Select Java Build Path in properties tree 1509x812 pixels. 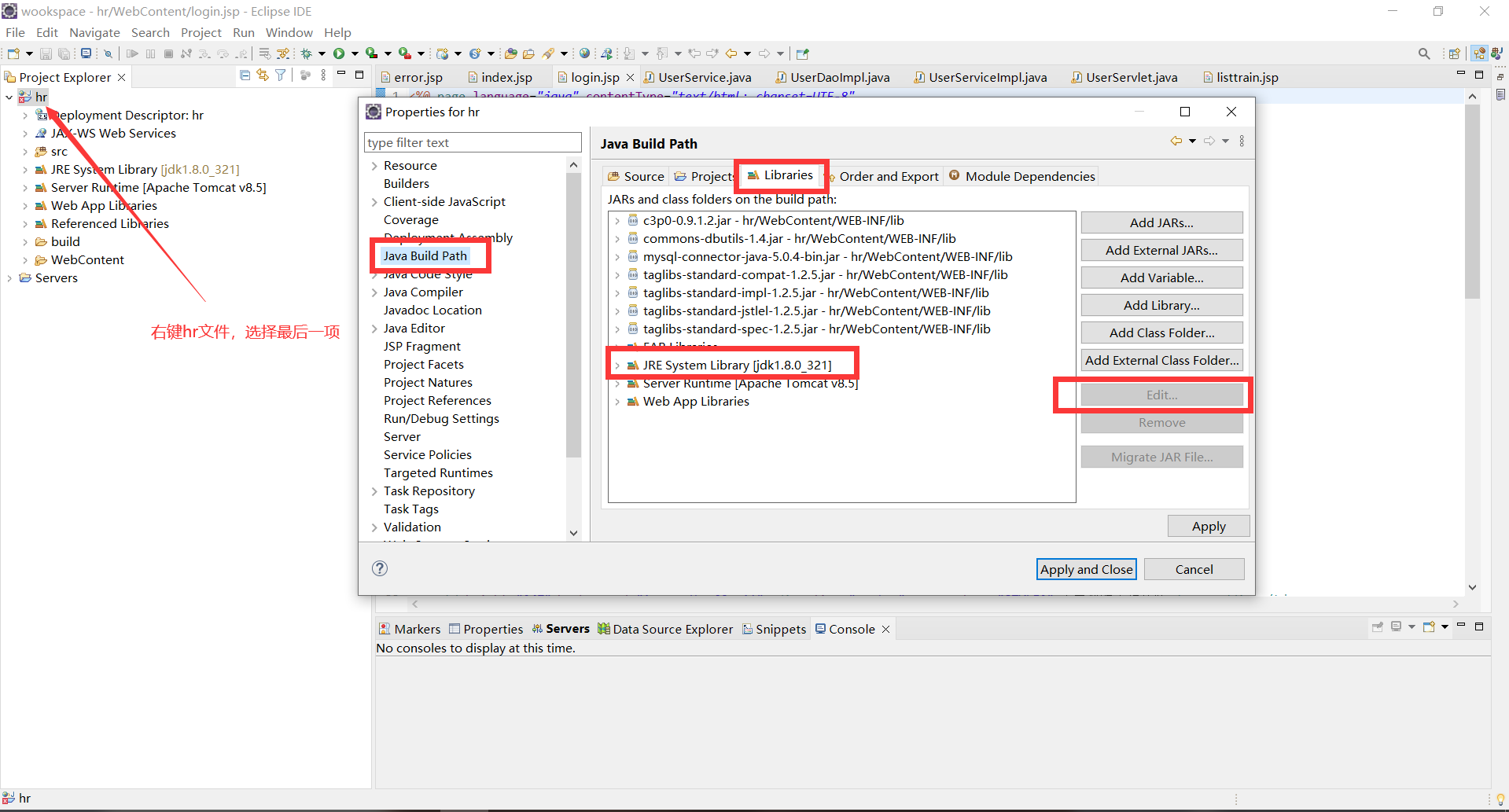click(x=425, y=255)
